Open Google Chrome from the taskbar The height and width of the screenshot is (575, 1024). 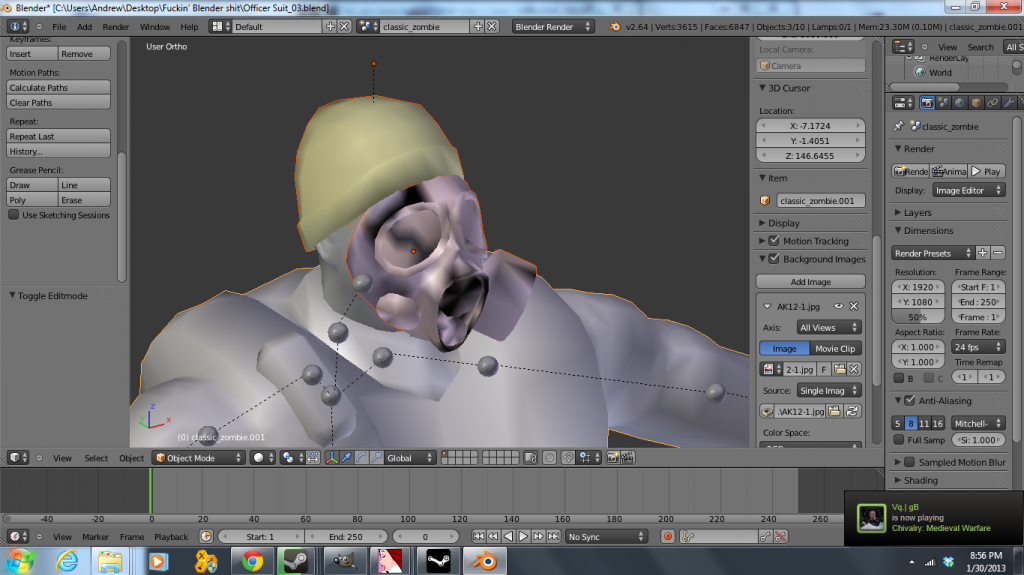coord(253,561)
